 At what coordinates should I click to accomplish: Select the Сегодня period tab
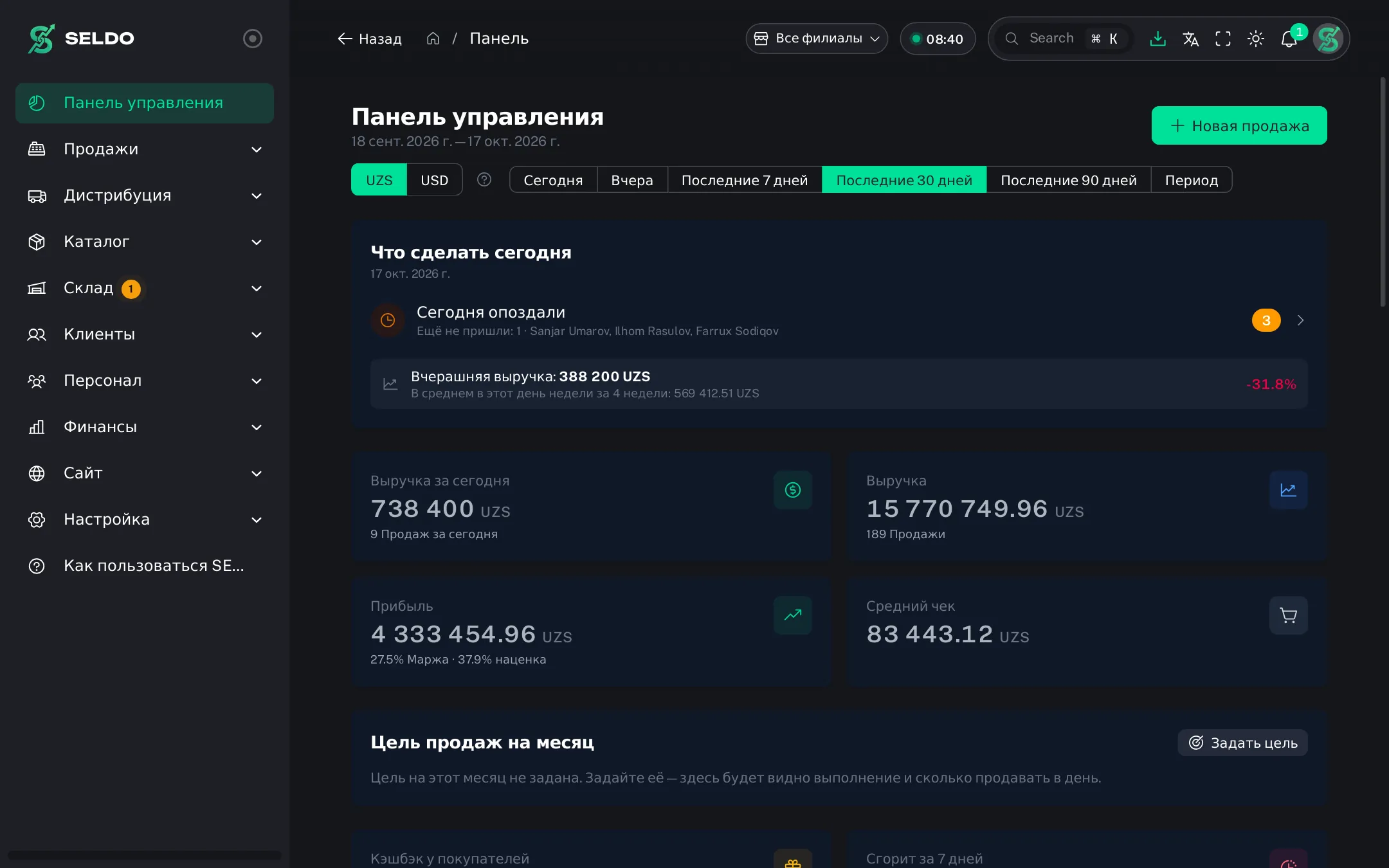[553, 180]
